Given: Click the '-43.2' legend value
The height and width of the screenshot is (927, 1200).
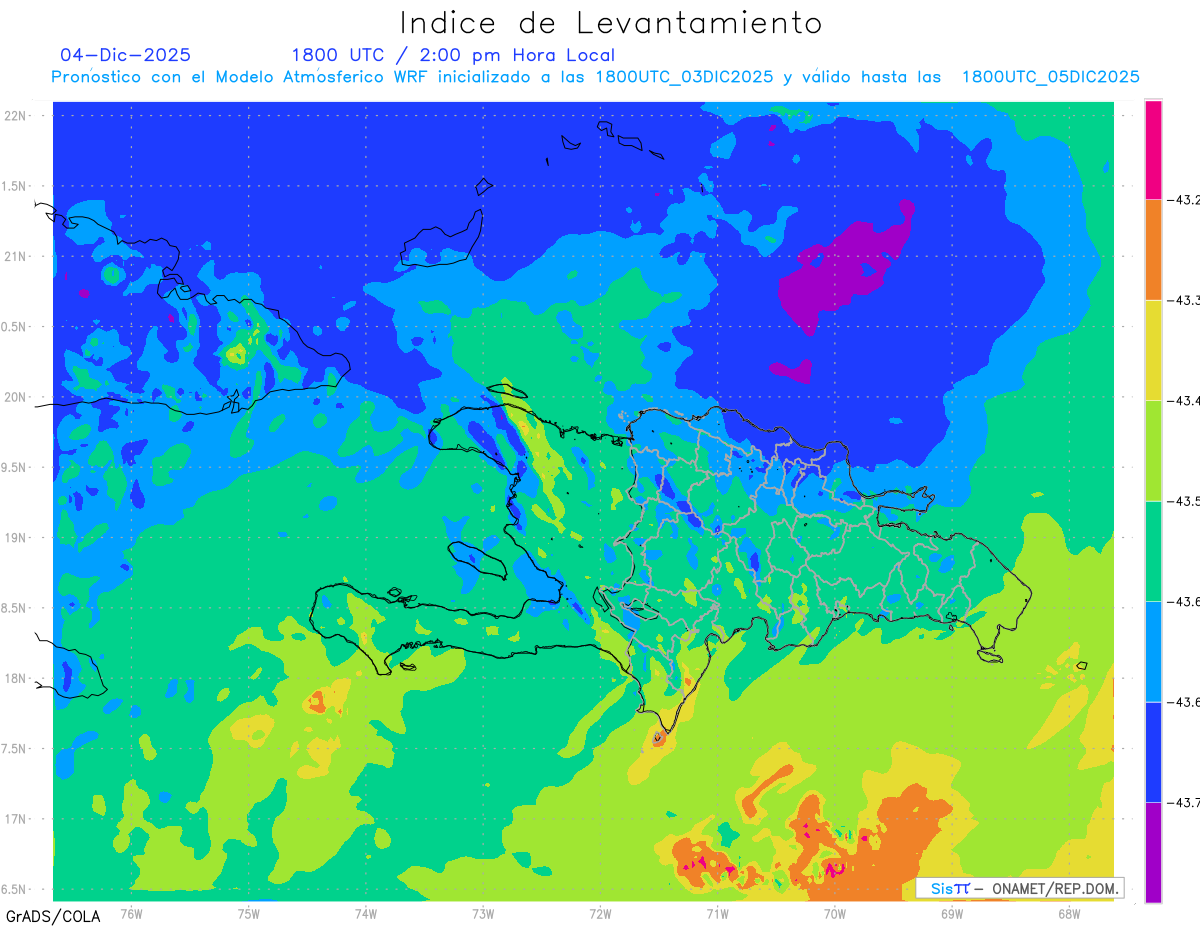Looking at the screenshot, I should (x=1183, y=200).
